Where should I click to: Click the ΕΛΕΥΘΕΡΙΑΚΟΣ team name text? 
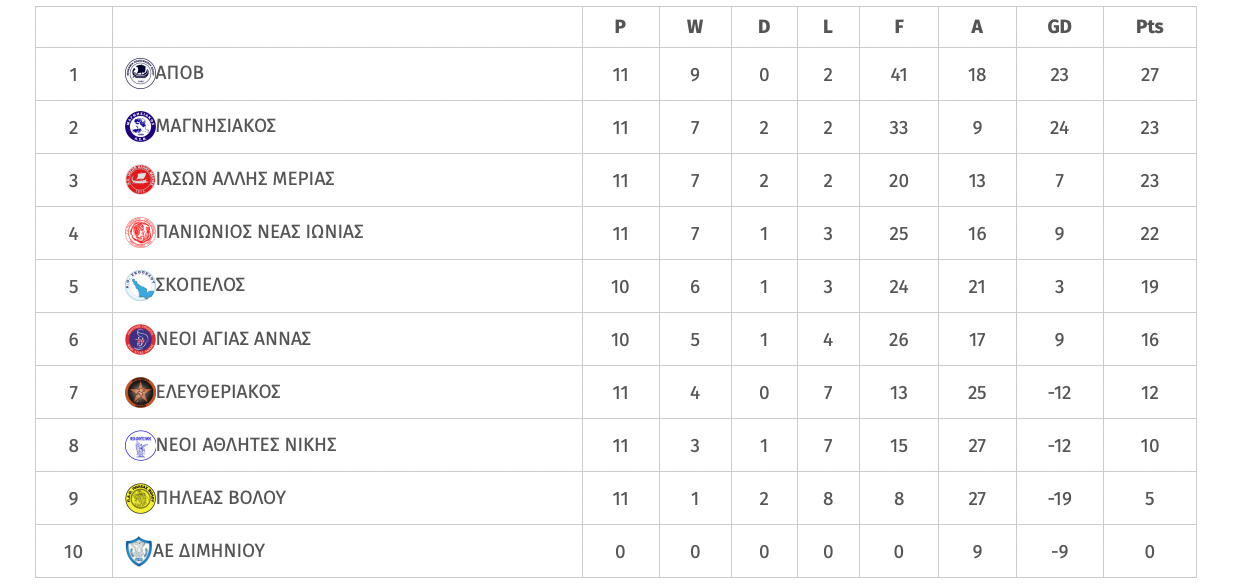click(218, 392)
